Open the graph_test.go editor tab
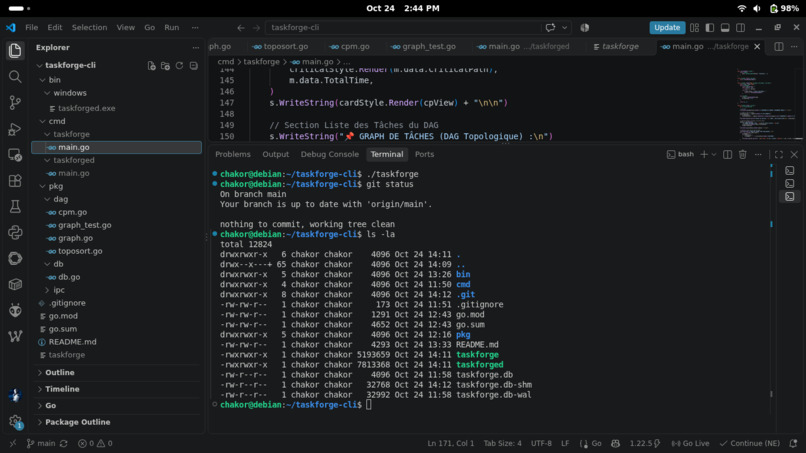Image resolution: width=806 pixels, height=453 pixels. 424,47
